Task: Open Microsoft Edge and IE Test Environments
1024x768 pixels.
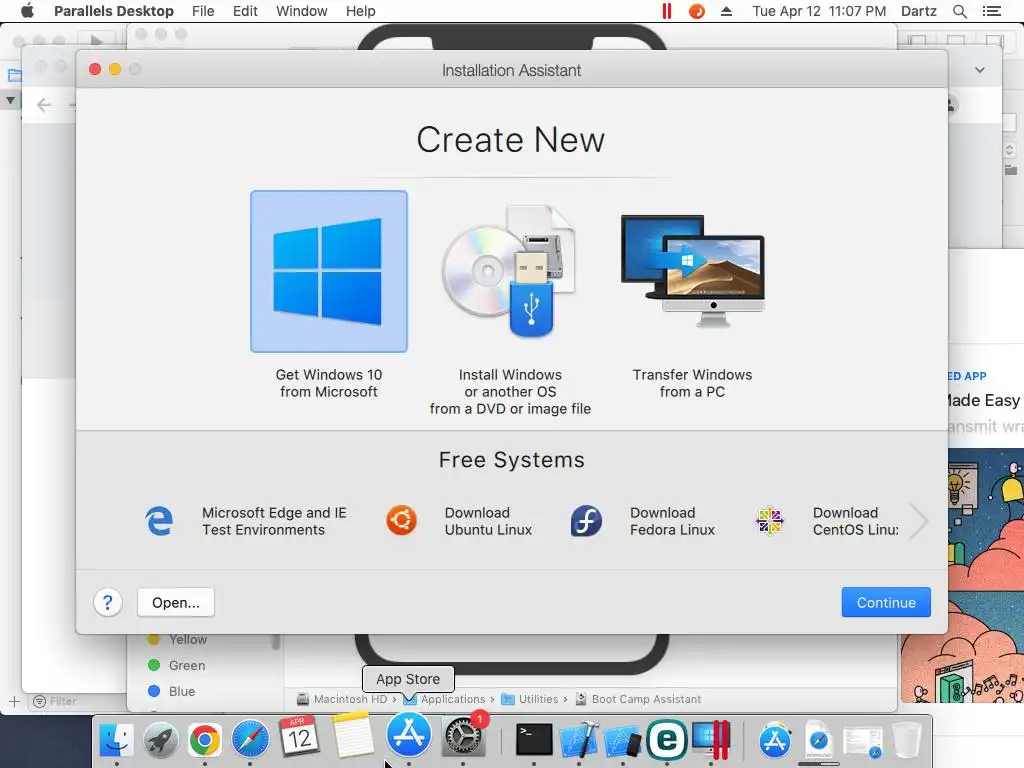Action: tap(274, 521)
